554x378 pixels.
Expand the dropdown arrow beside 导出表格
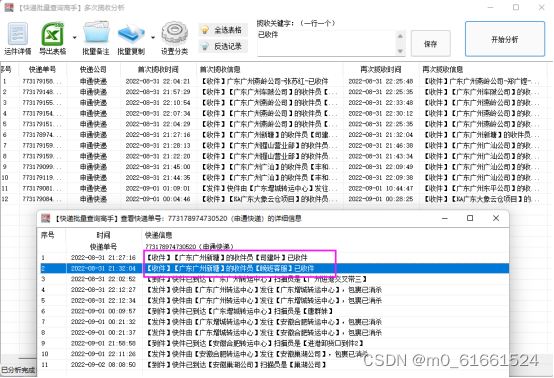point(75,37)
